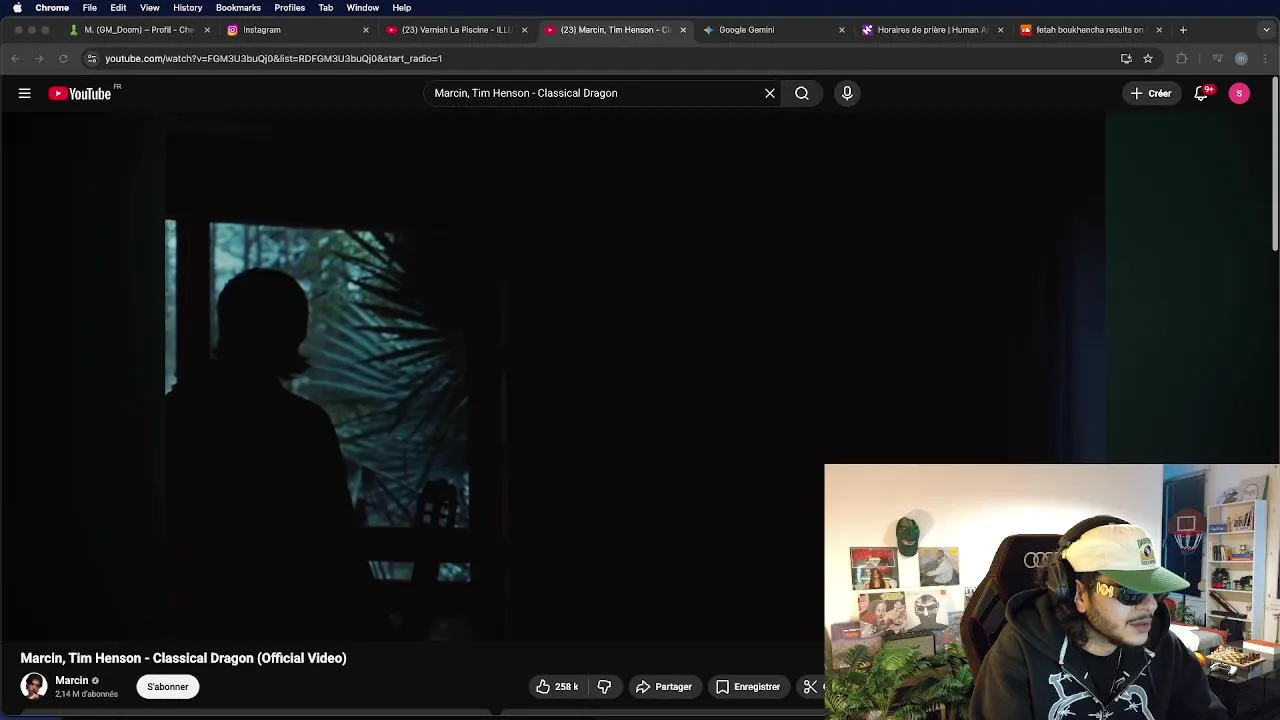Screen dimensions: 1280x720
Task: Switch to the Varnish La Piscine tab
Action: (455, 30)
